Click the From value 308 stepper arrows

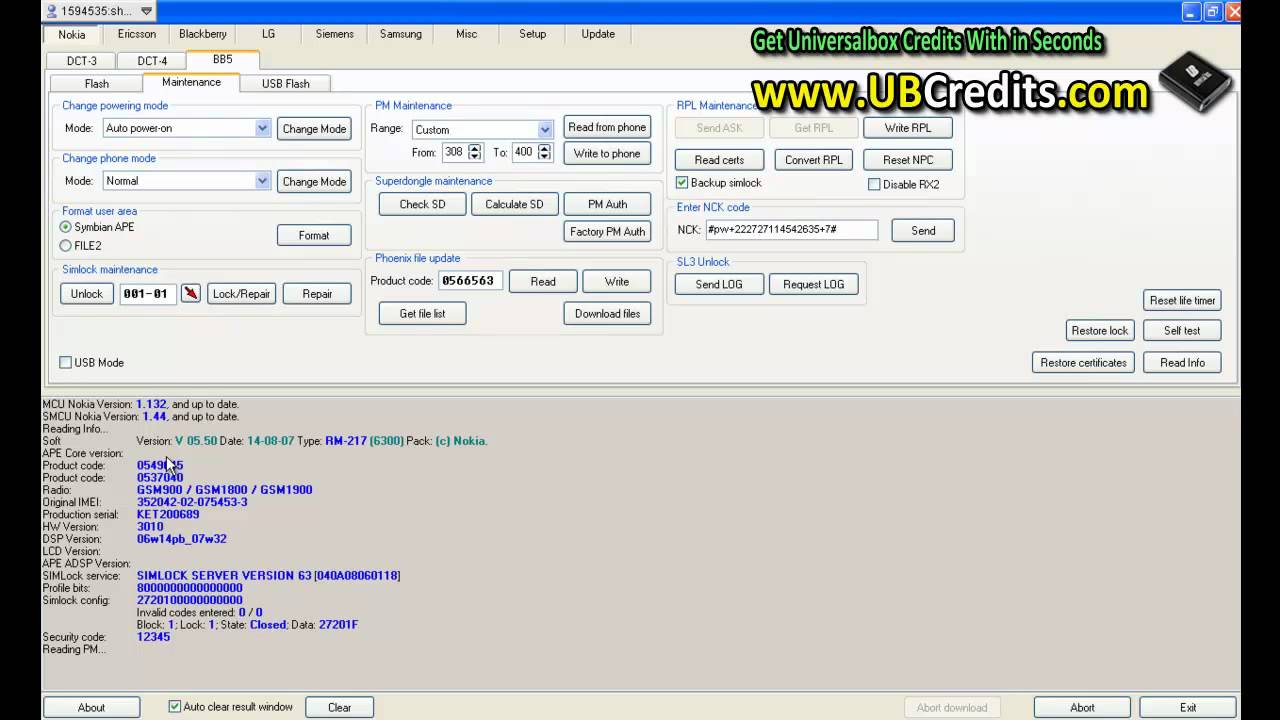pos(475,152)
